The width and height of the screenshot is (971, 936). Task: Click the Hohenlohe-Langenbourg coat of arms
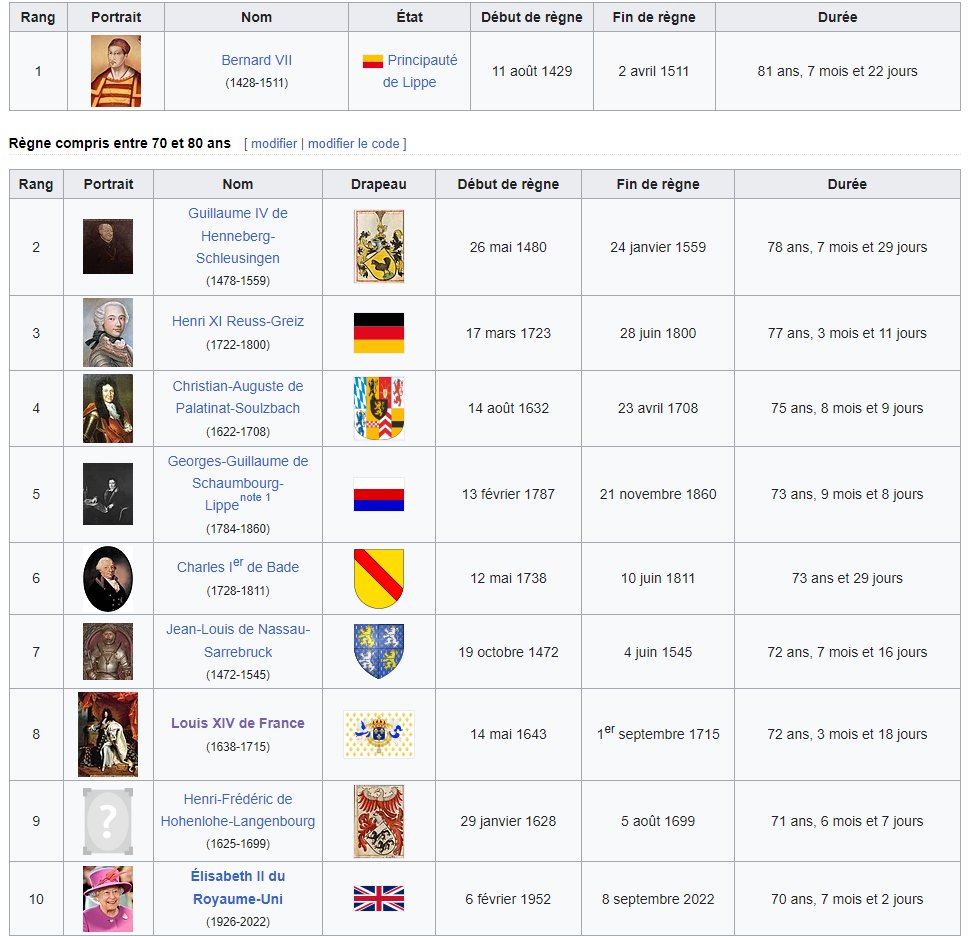[x=379, y=821]
